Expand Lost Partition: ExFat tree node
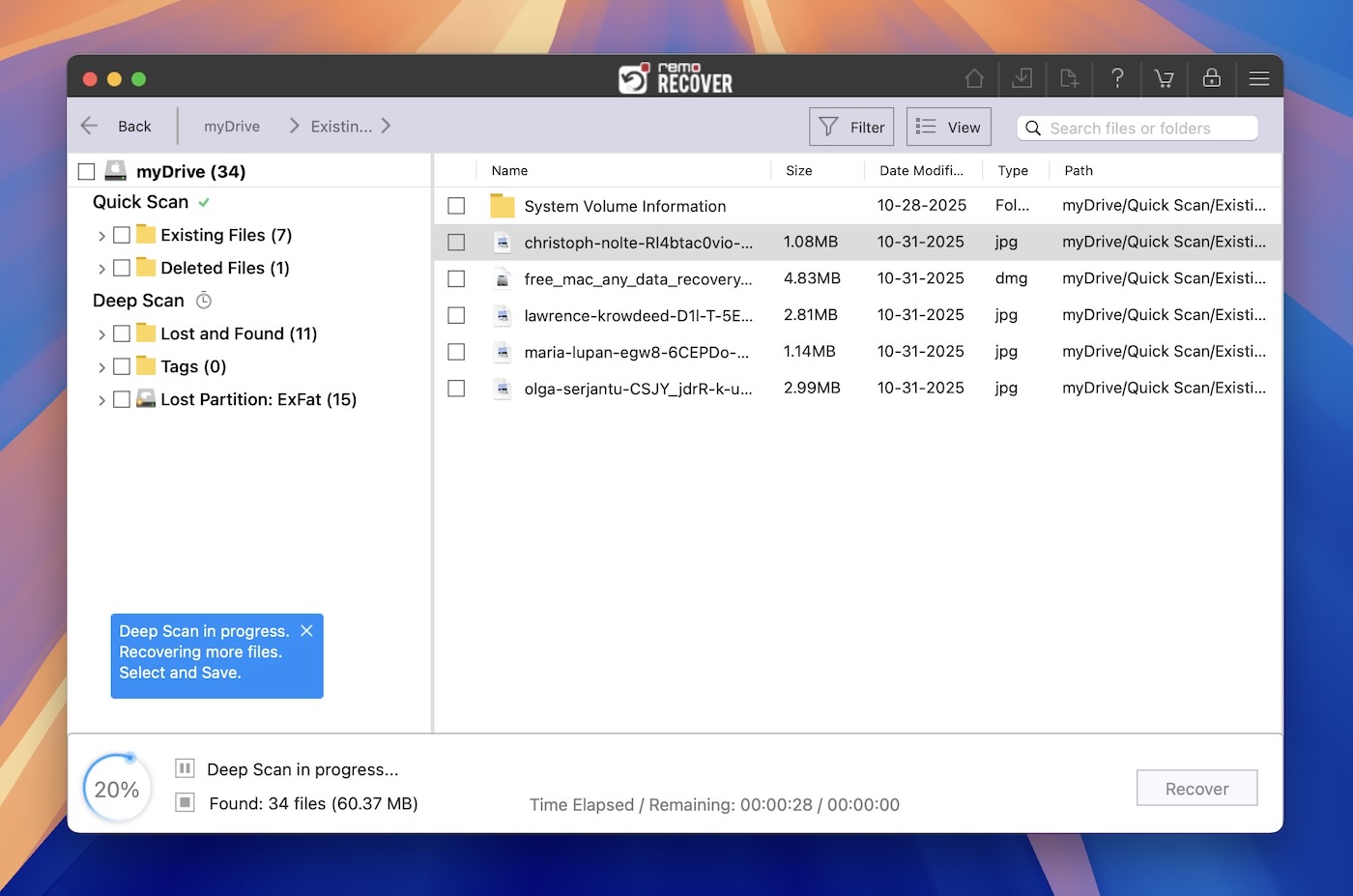Image resolution: width=1353 pixels, height=896 pixels. coord(101,400)
